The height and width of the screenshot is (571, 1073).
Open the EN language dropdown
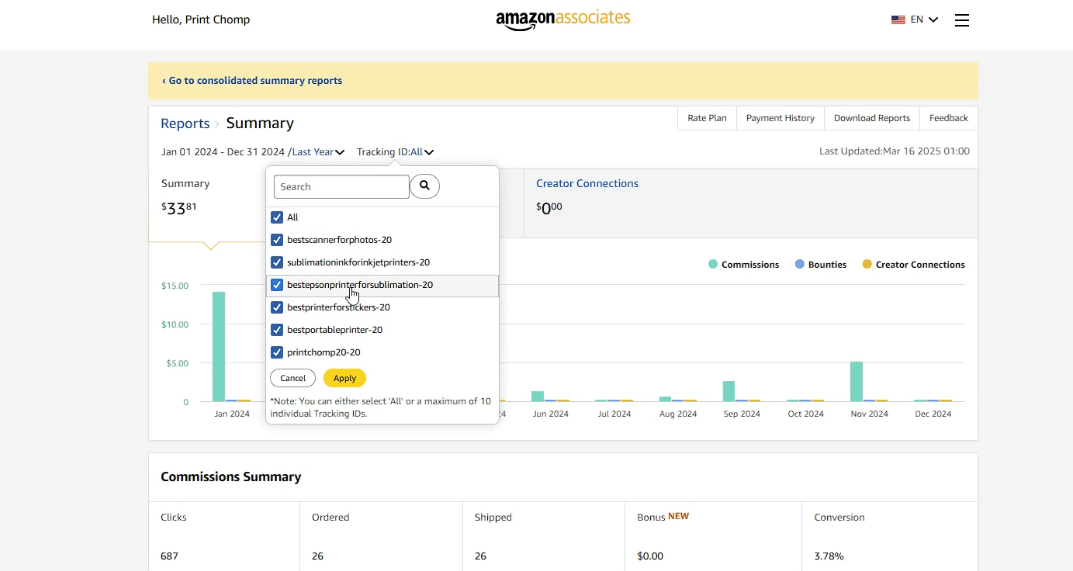click(x=924, y=20)
